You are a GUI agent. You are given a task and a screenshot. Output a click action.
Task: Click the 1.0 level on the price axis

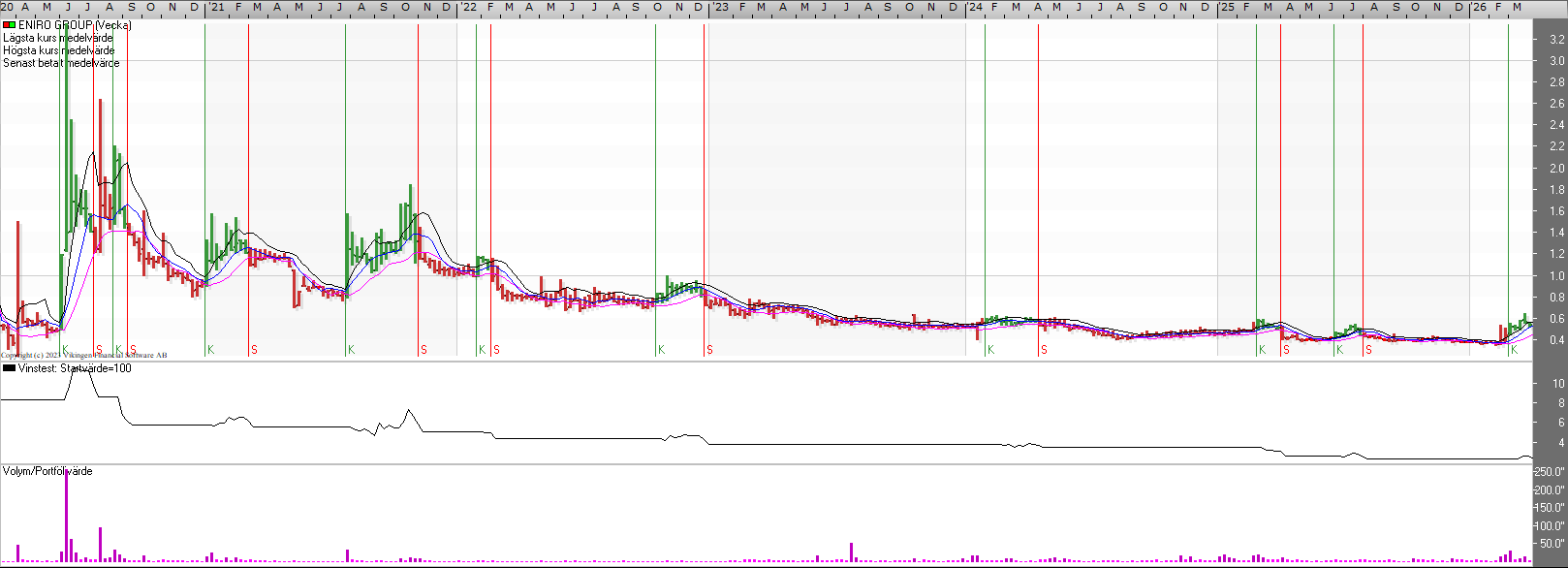(x=1556, y=276)
